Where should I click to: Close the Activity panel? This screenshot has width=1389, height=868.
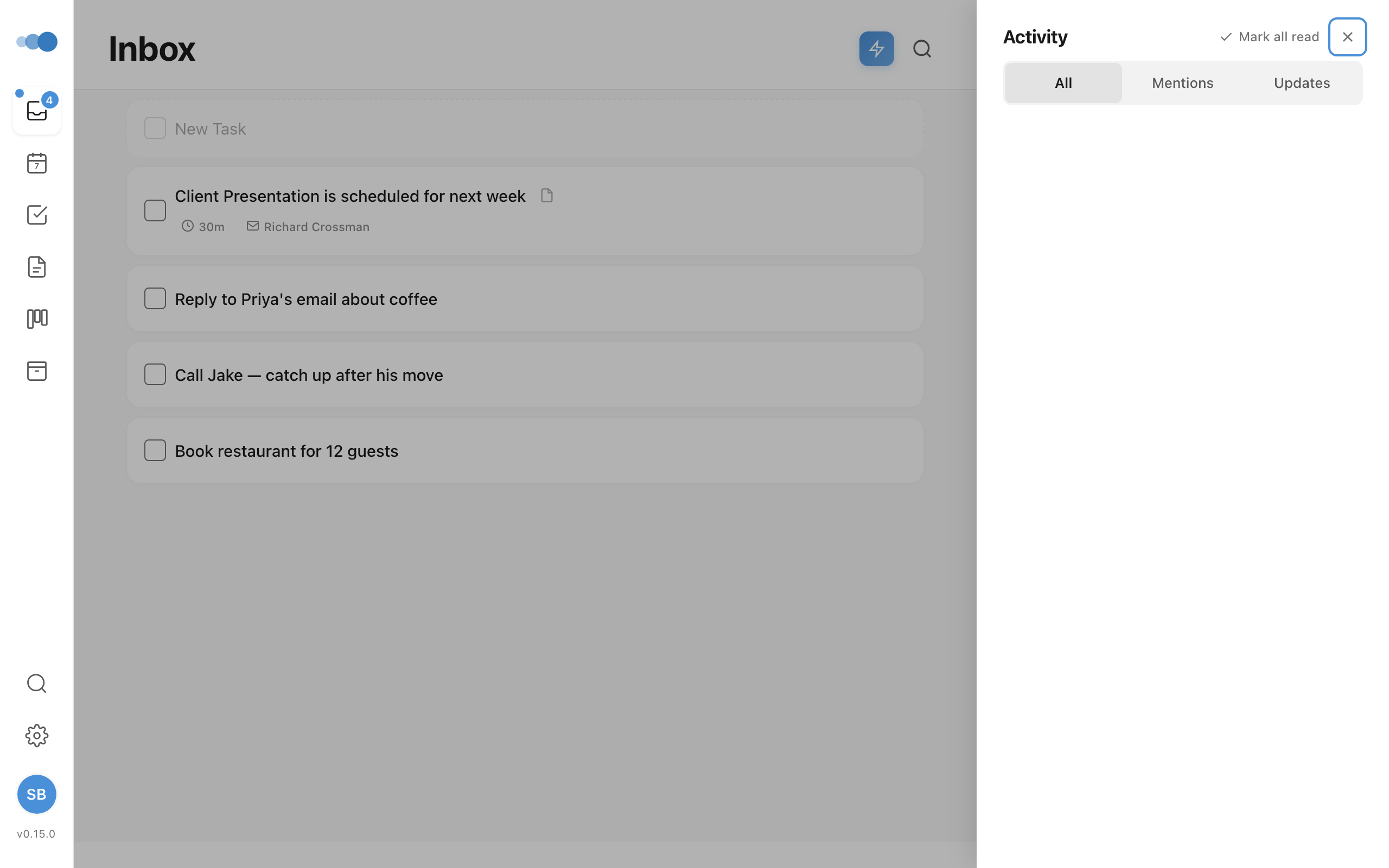1347,36
